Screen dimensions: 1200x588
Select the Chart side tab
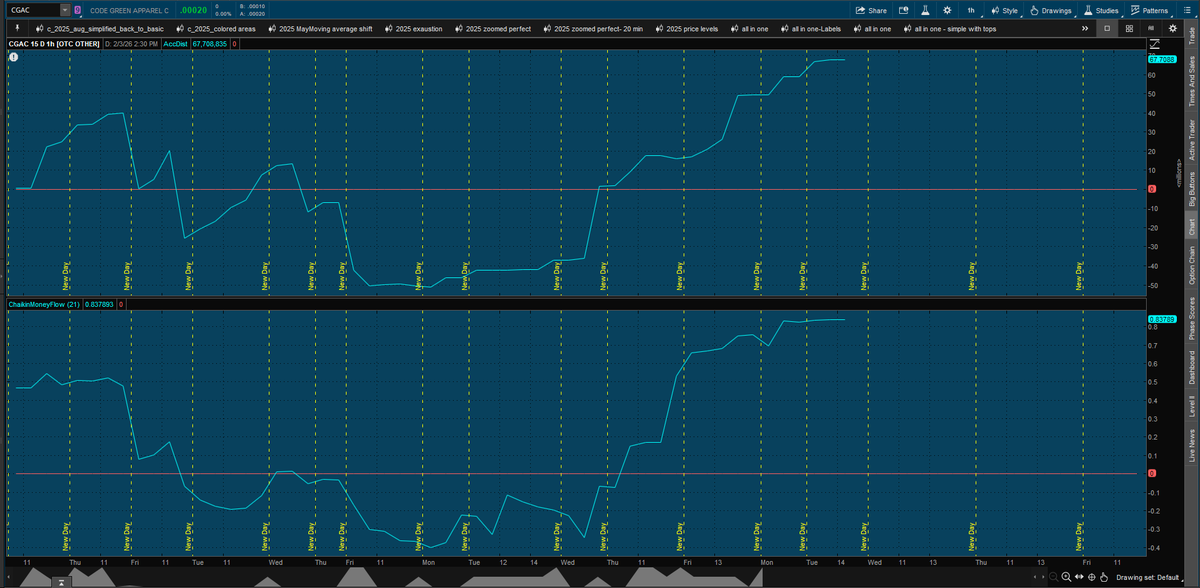click(1190, 227)
